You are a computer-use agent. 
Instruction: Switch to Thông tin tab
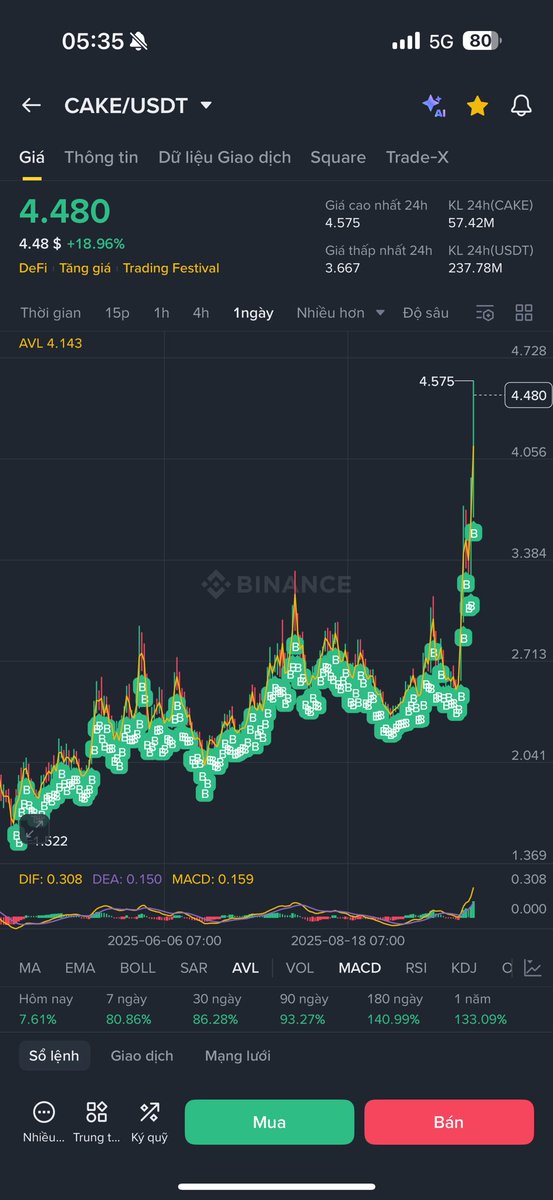point(101,157)
